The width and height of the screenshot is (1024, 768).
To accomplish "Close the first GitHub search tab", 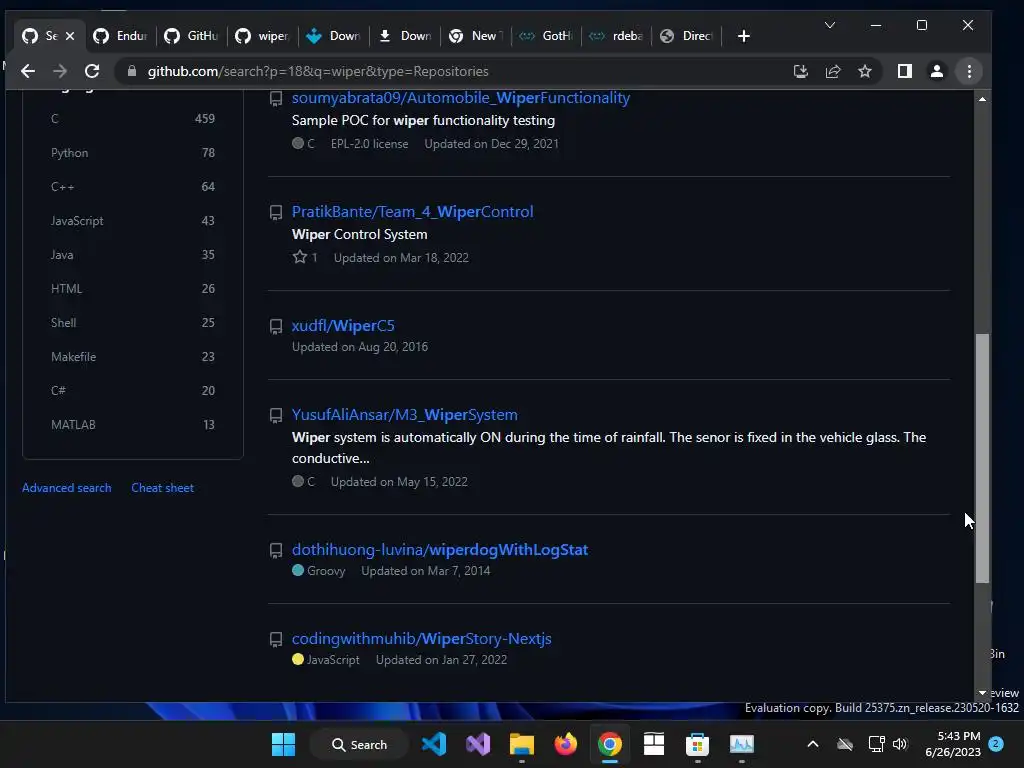I will tap(70, 36).
